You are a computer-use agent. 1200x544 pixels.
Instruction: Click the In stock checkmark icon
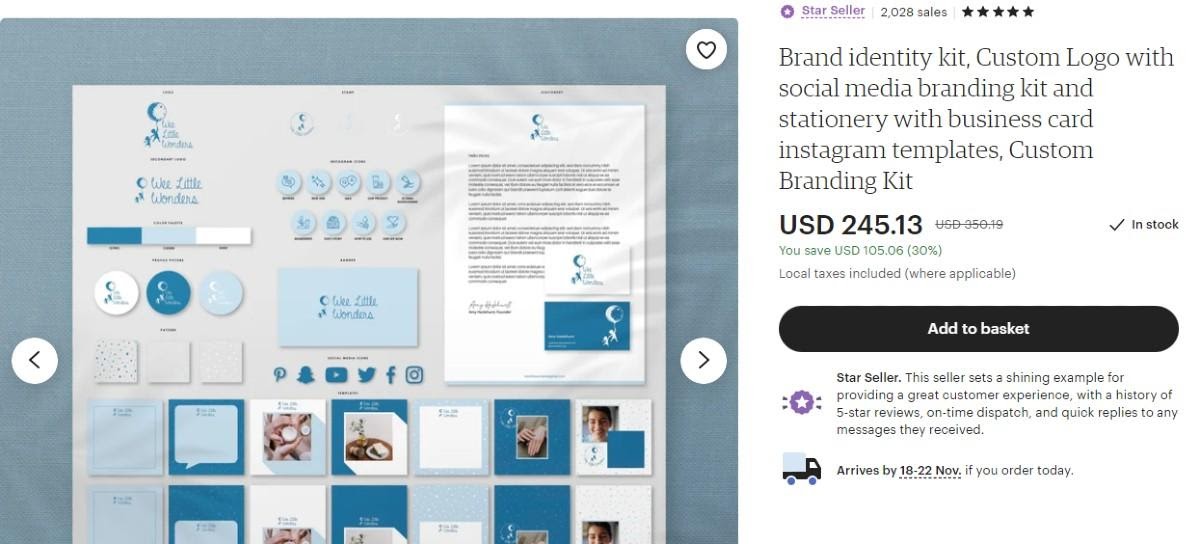click(1117, 225)
